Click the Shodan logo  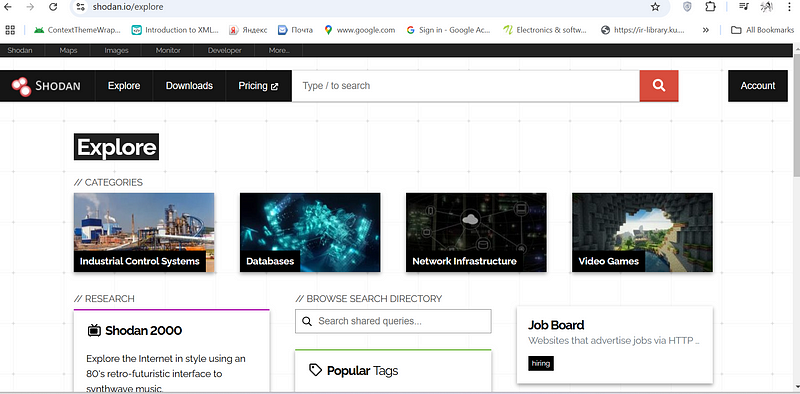pyautogui.click(x=46, y=86)
